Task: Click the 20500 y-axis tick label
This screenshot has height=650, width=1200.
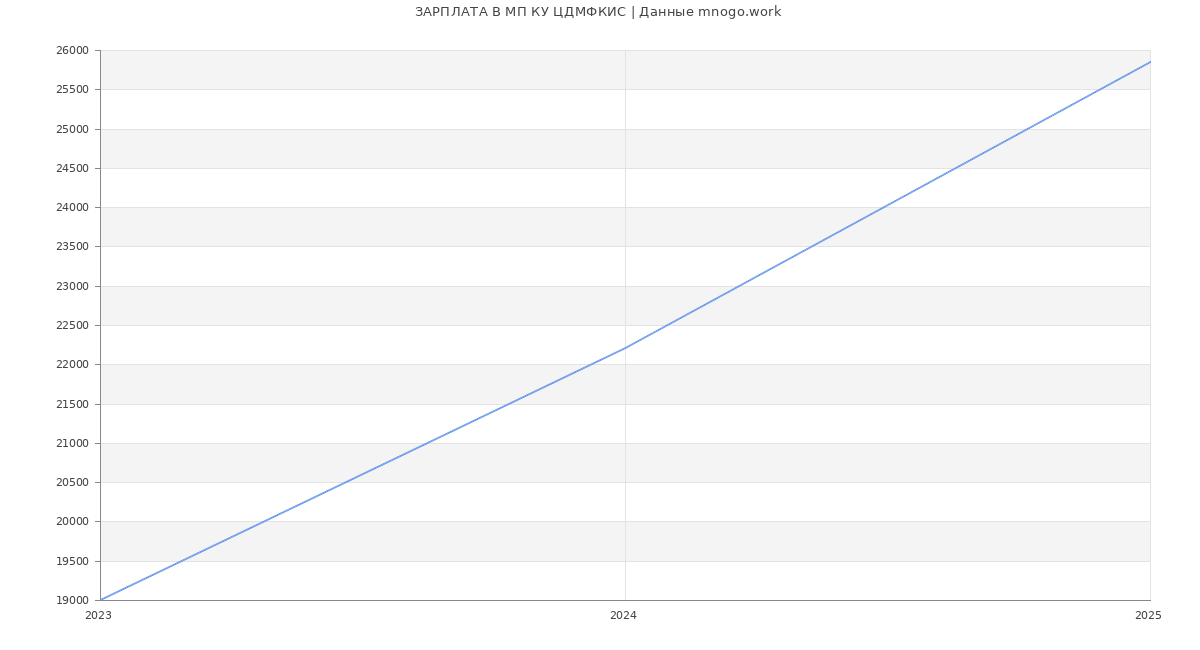Action: pos(72,483)
